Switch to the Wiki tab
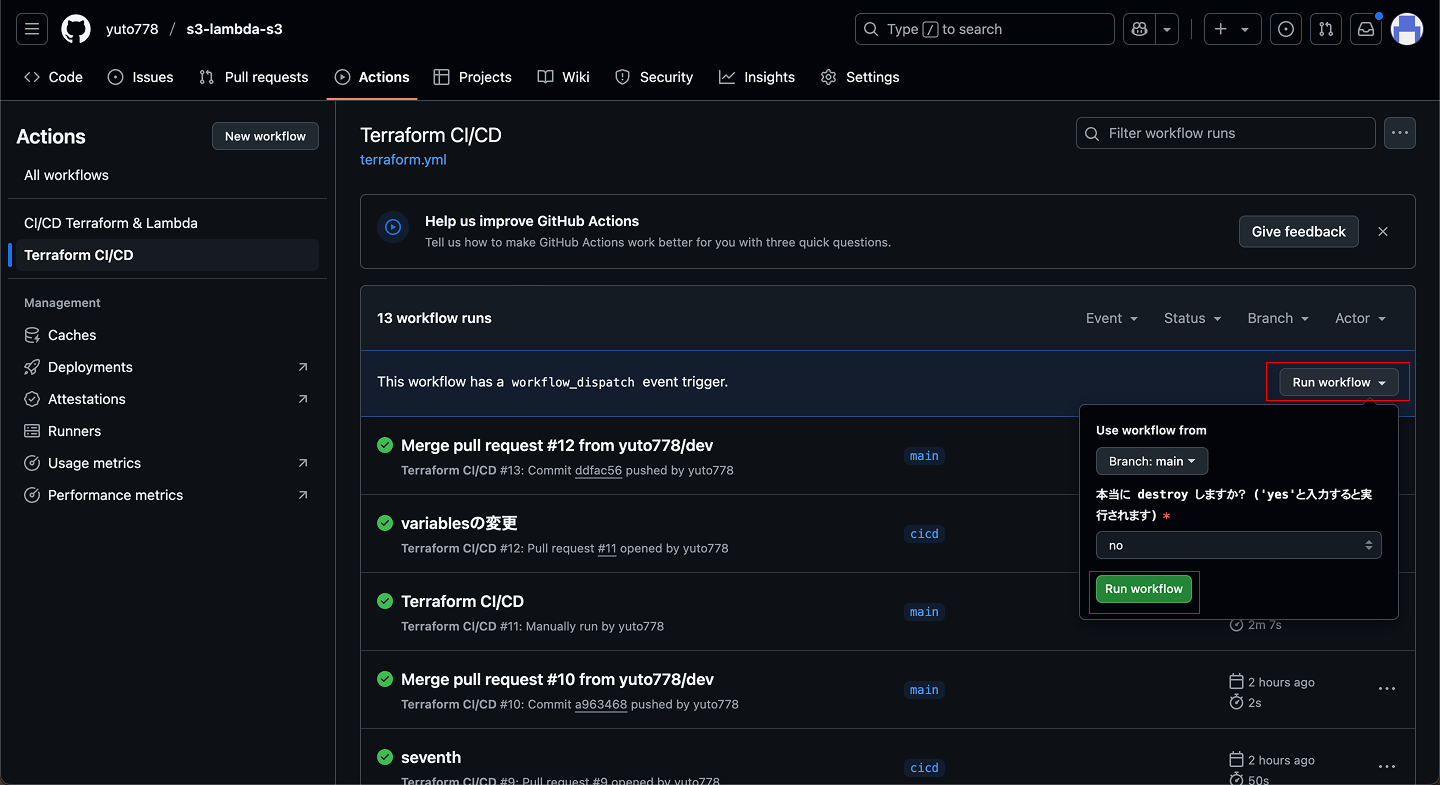 tap(563, 77)
